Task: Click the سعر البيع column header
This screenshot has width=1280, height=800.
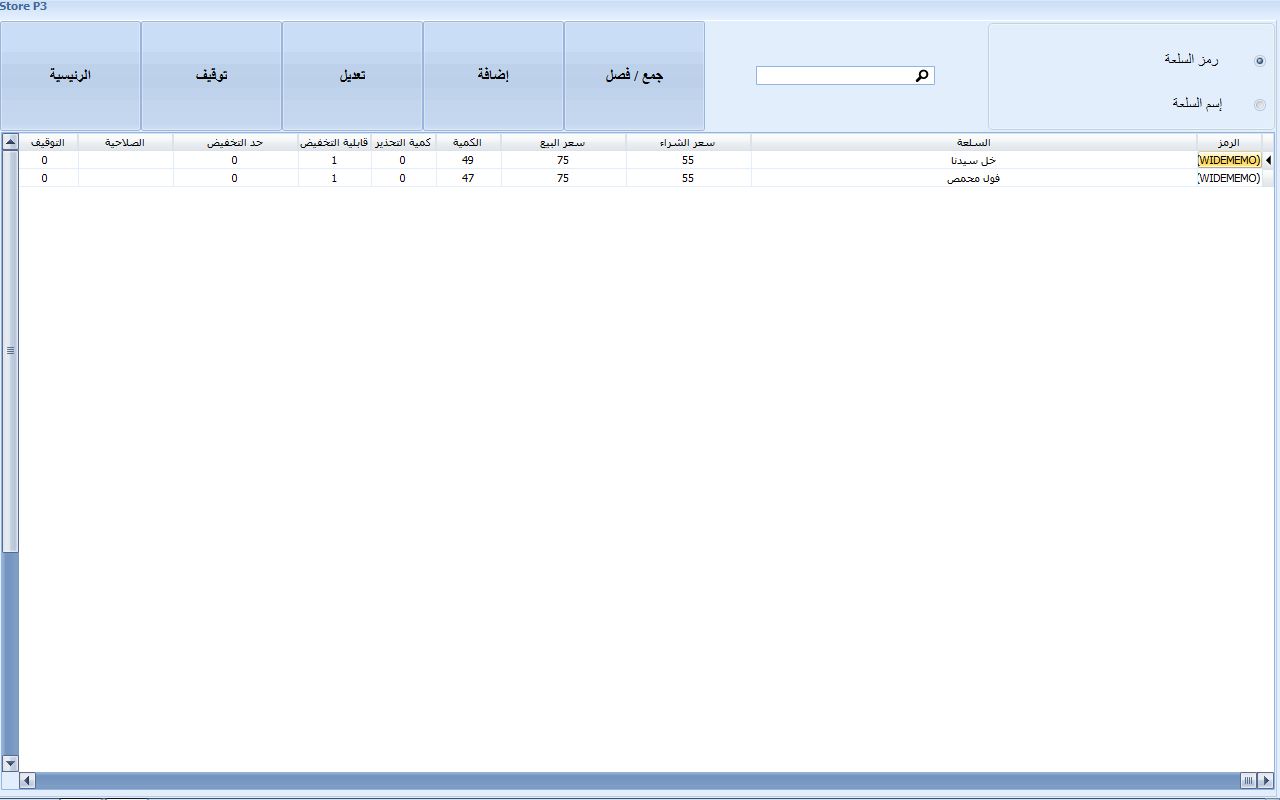Action: pyautogui.click(x=563, y=143)
